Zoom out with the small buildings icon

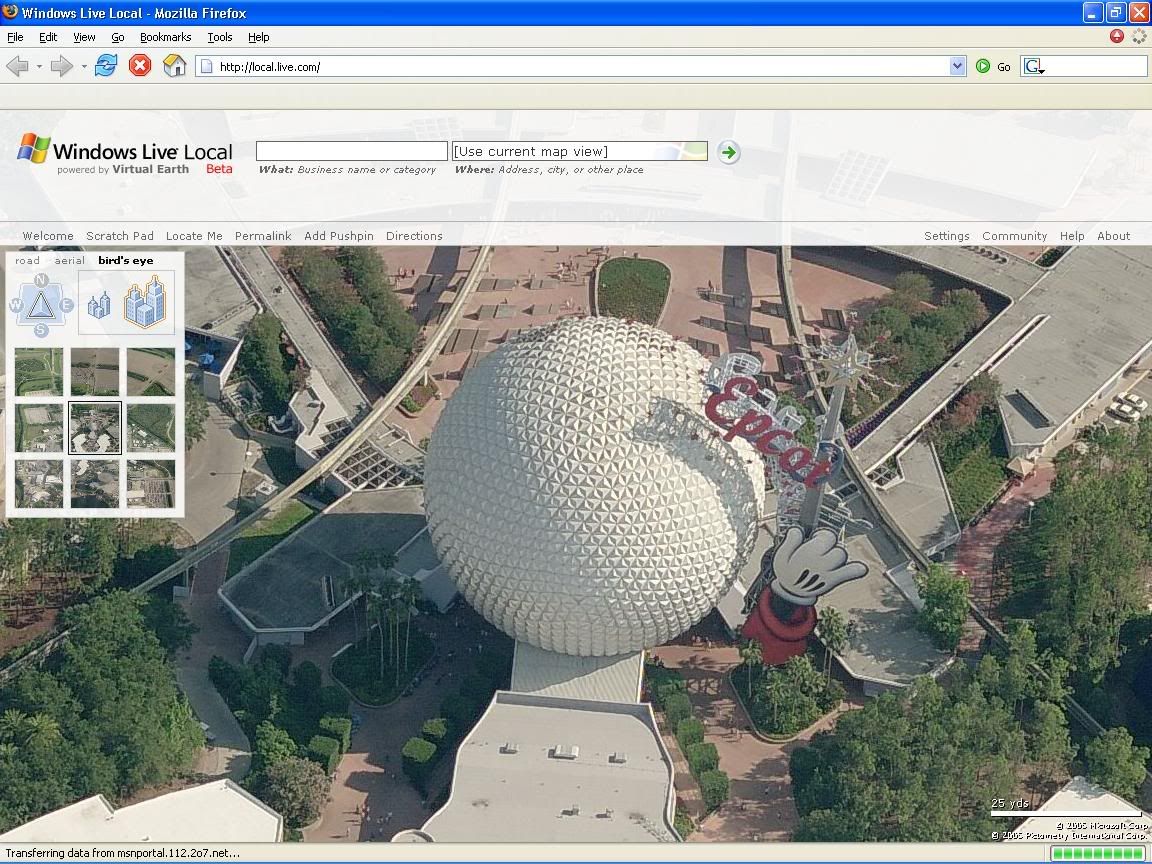pyautogui.click(x=98, y=304)
